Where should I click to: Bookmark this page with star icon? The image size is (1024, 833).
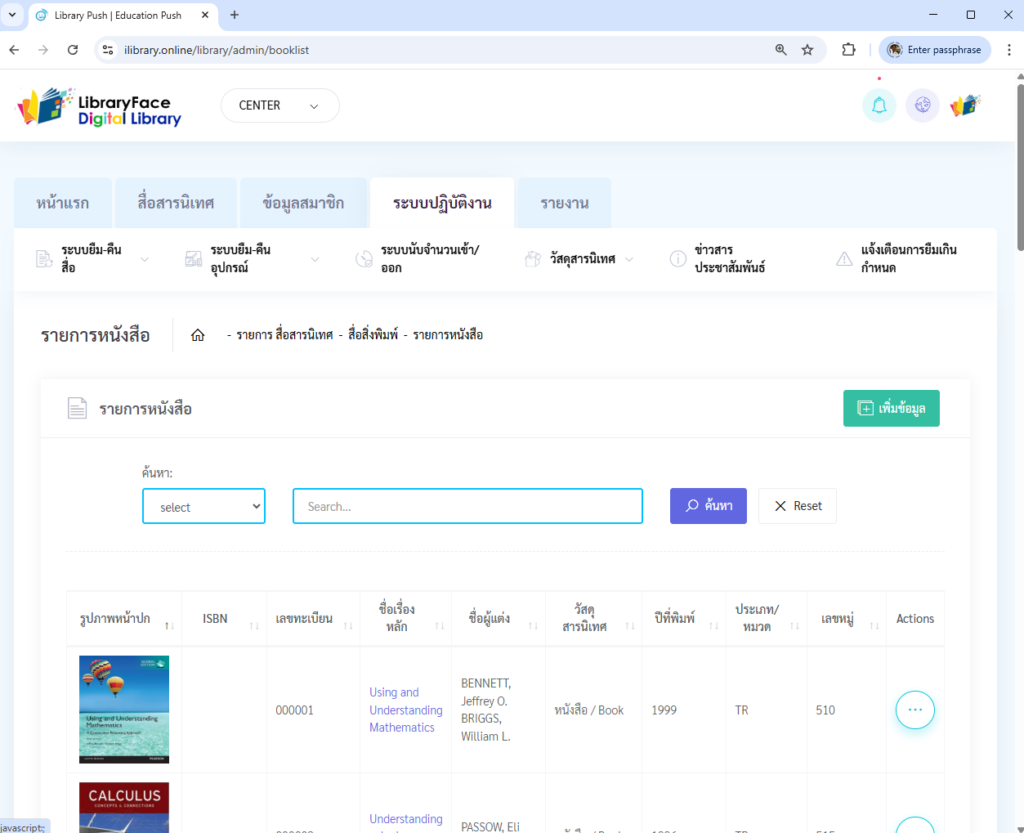coord(807,50)
